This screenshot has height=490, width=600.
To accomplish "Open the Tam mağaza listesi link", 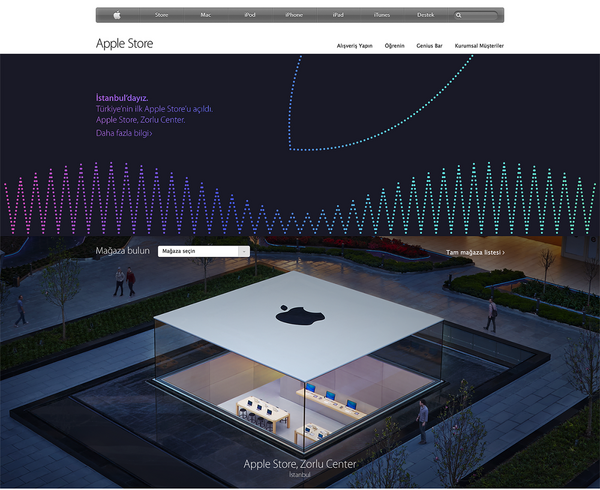I will tap(475, 252).
